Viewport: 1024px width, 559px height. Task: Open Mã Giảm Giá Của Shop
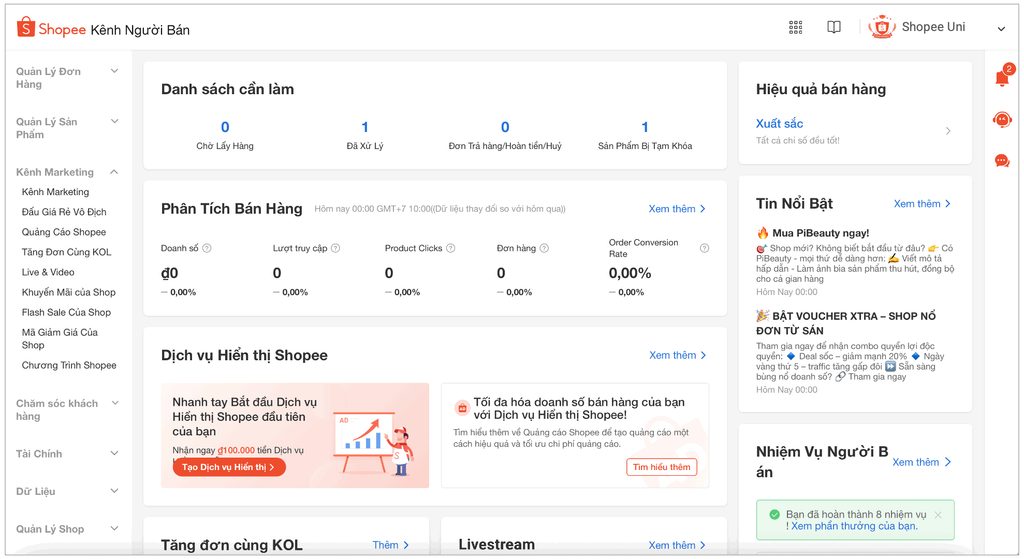pos(59,338)
